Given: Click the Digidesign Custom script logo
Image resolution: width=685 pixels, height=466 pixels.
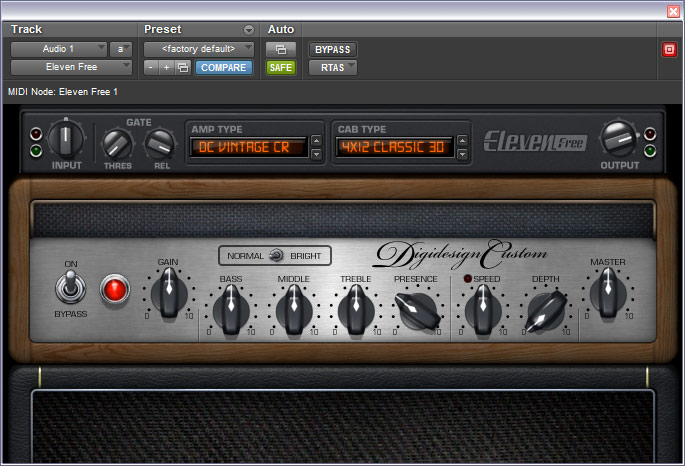Looking at the screenshot, I should pyautogui.click(x=461, y=253).
